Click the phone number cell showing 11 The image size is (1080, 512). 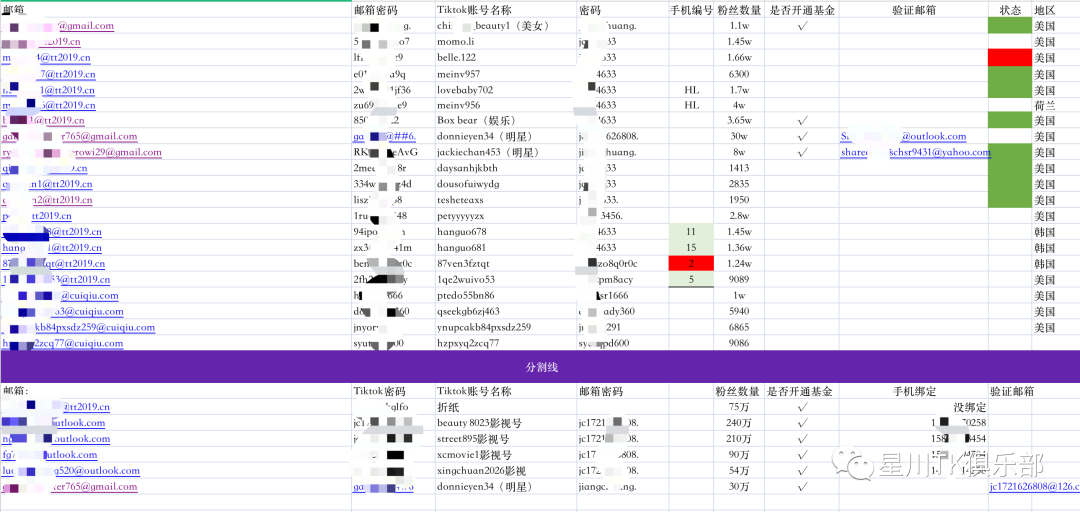click(x=691, y=232)
